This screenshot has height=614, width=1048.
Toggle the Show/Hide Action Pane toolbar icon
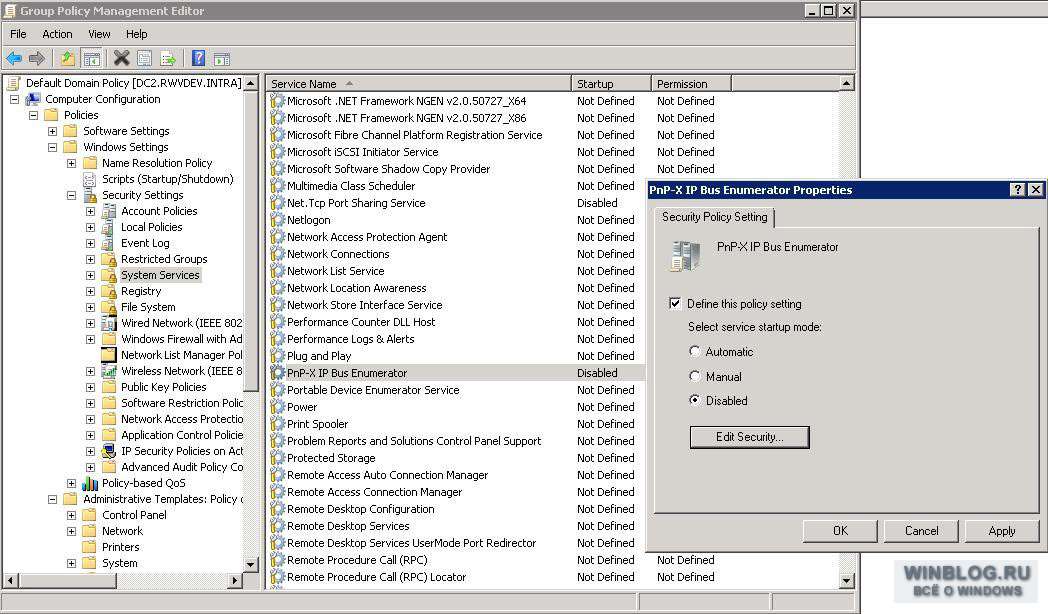click(x=222, y=59)
